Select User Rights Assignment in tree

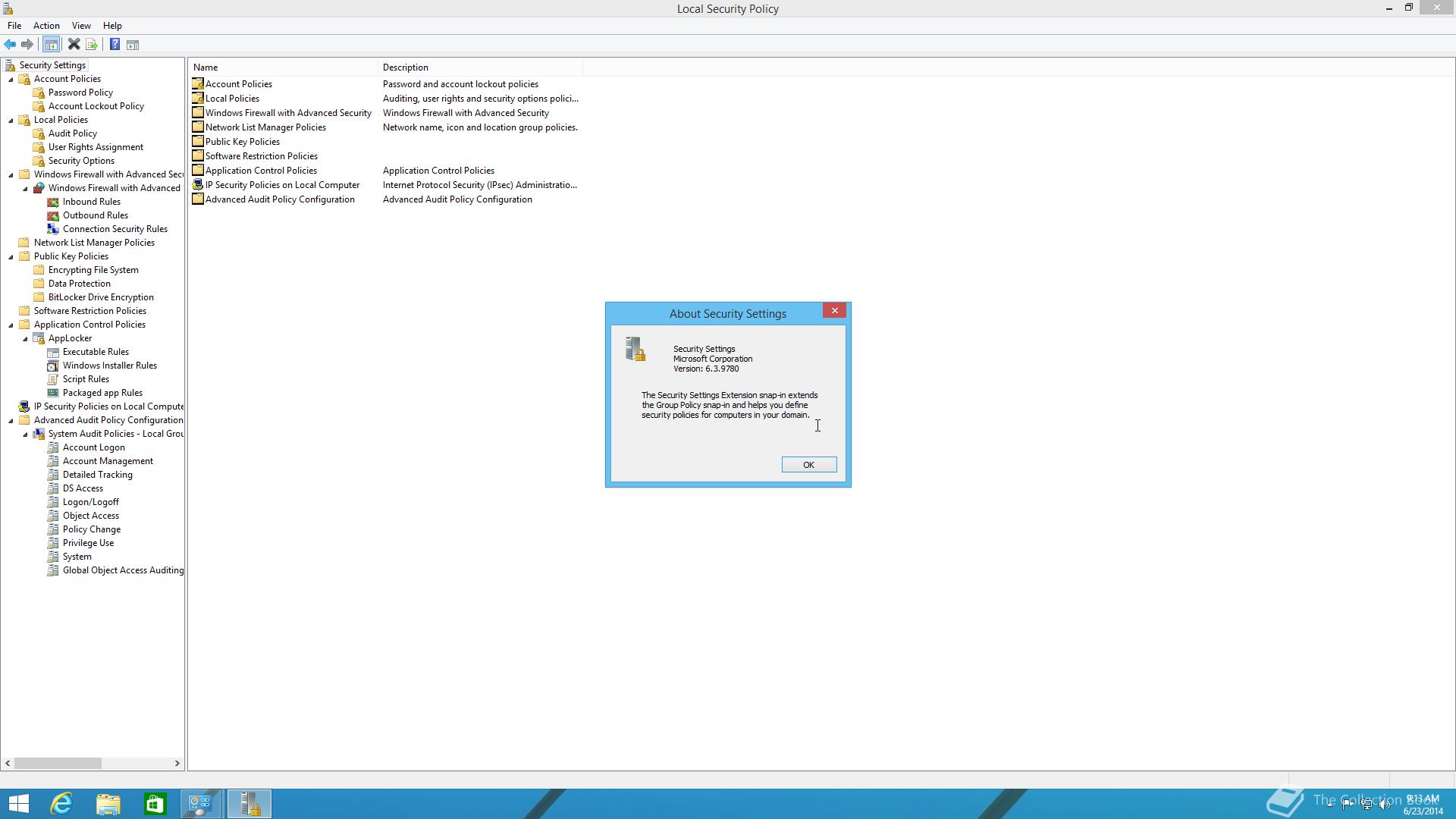point(96,147)
